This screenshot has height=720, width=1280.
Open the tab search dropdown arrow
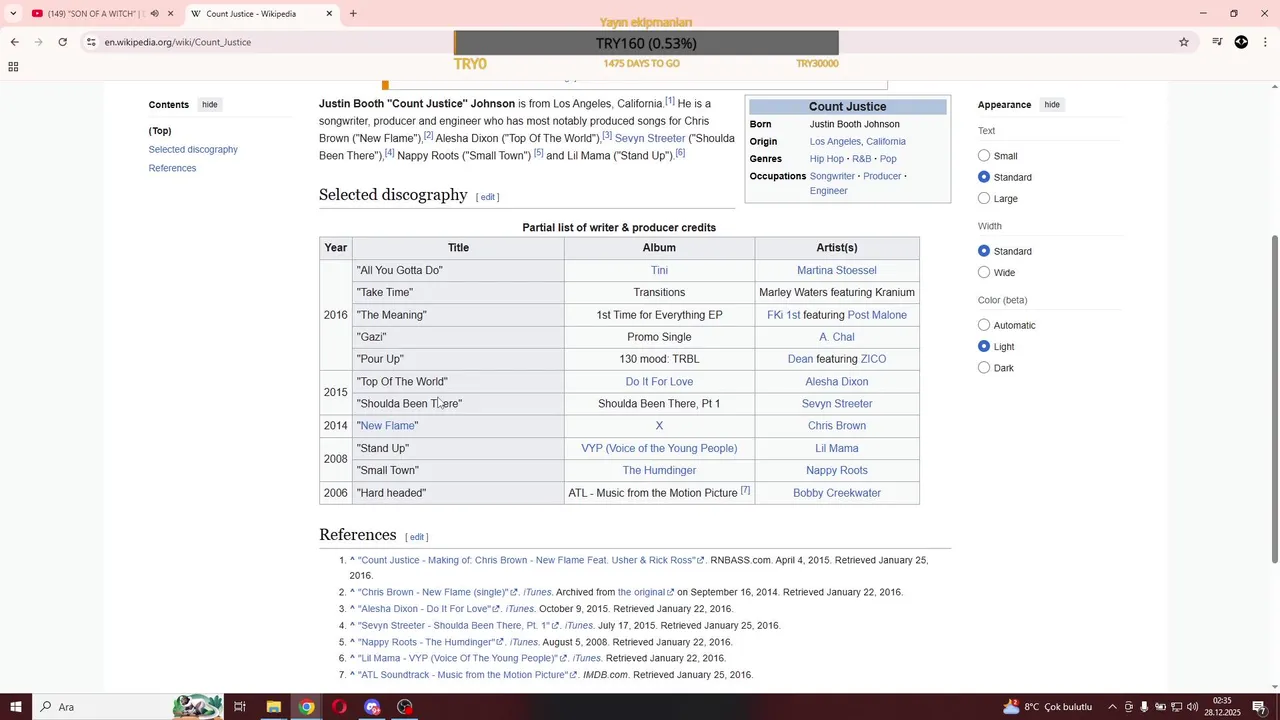13,14
